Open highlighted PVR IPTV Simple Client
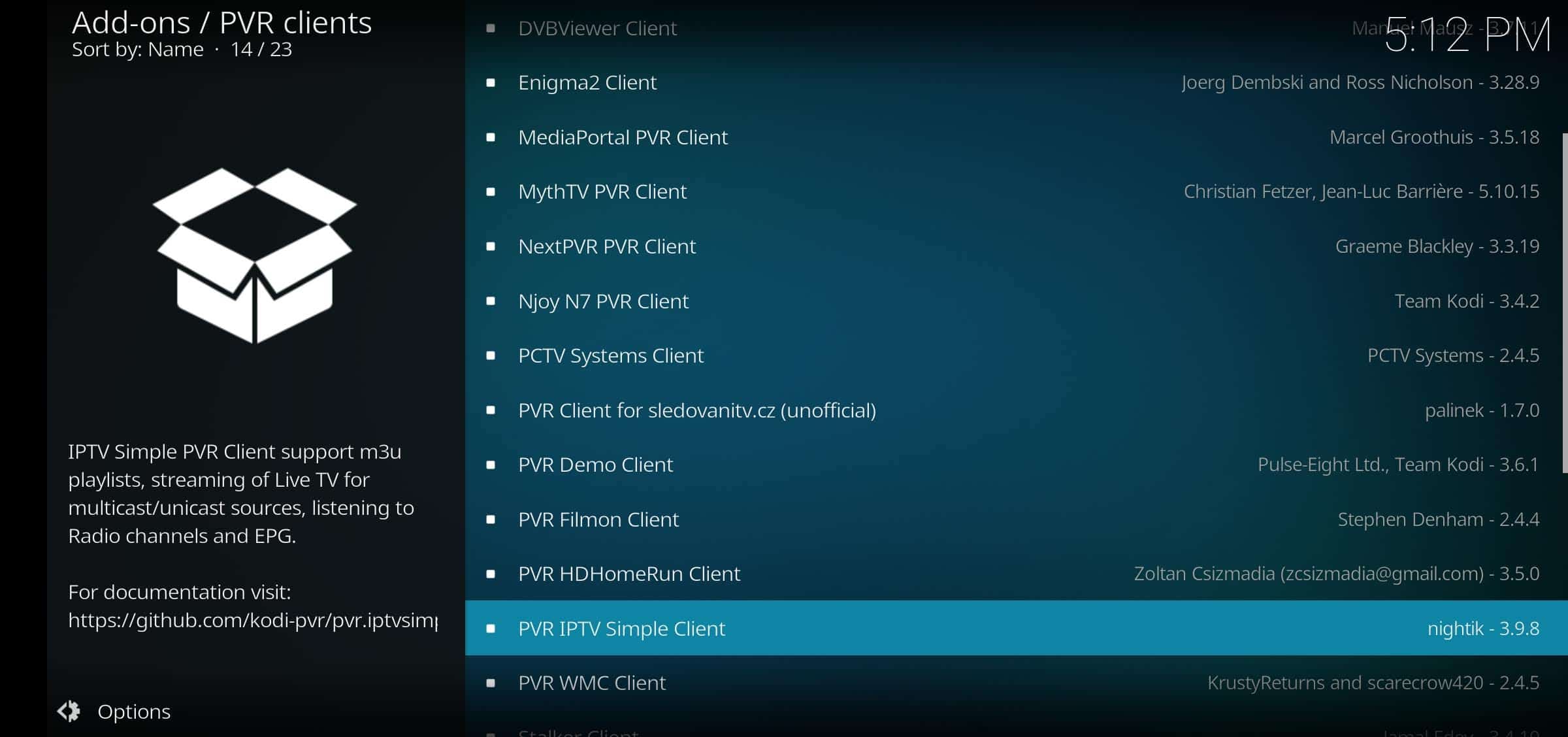The height and width of the screenshot is (737, 1568). [x=1016, y=628]
